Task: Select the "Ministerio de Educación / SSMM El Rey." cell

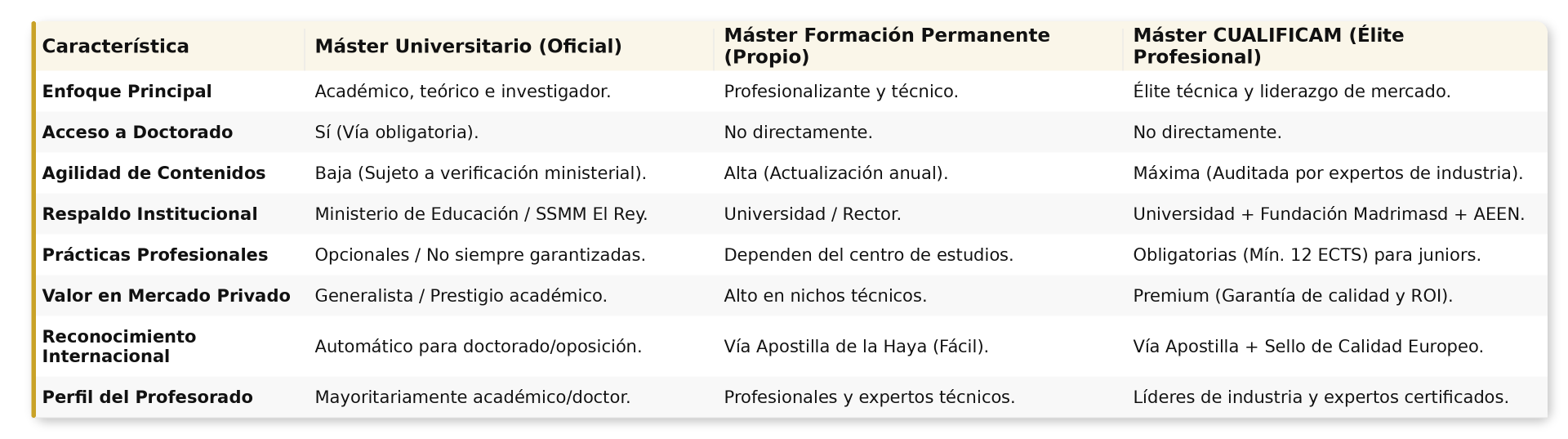Action: click(480, 214)
